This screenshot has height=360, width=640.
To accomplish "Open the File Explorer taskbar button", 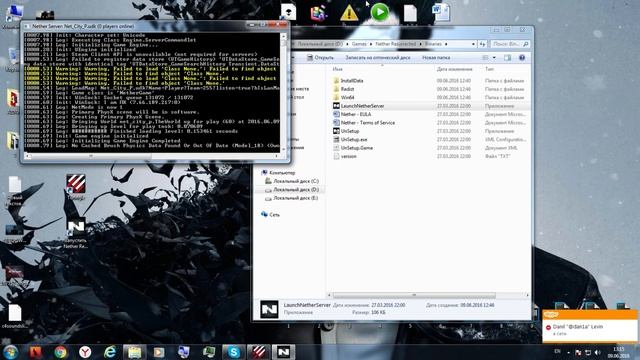I will pyautogui.click(x=134, y=352).
